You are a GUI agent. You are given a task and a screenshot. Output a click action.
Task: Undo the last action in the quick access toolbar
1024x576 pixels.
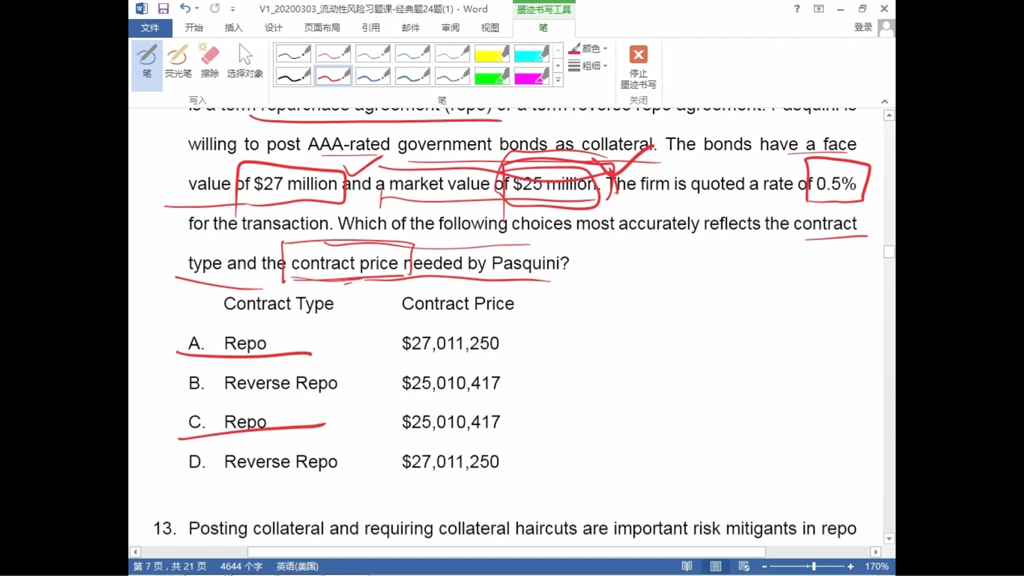[x=185, y=9]
